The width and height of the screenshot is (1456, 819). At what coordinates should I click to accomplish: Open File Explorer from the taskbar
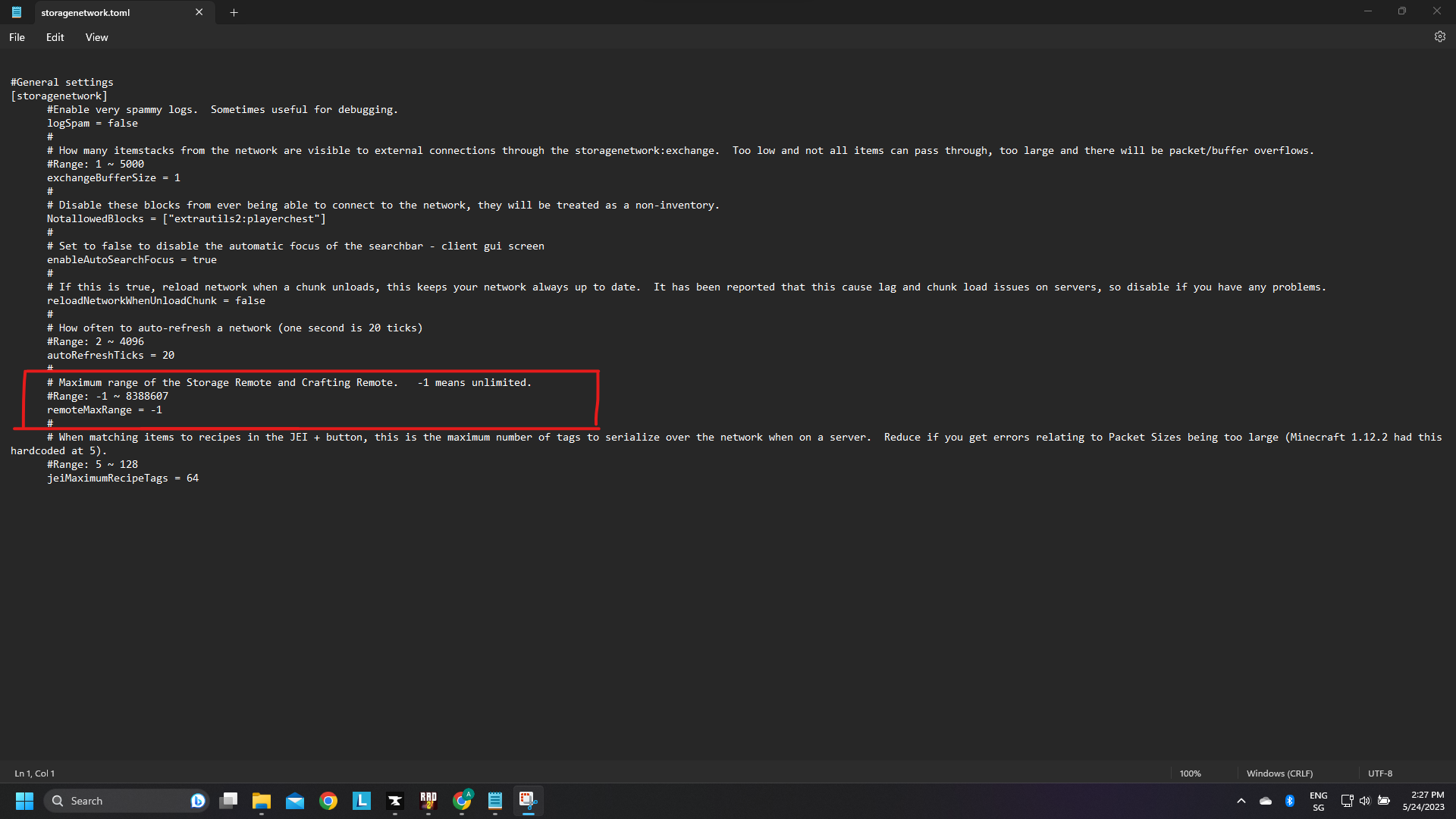point(262,801)
